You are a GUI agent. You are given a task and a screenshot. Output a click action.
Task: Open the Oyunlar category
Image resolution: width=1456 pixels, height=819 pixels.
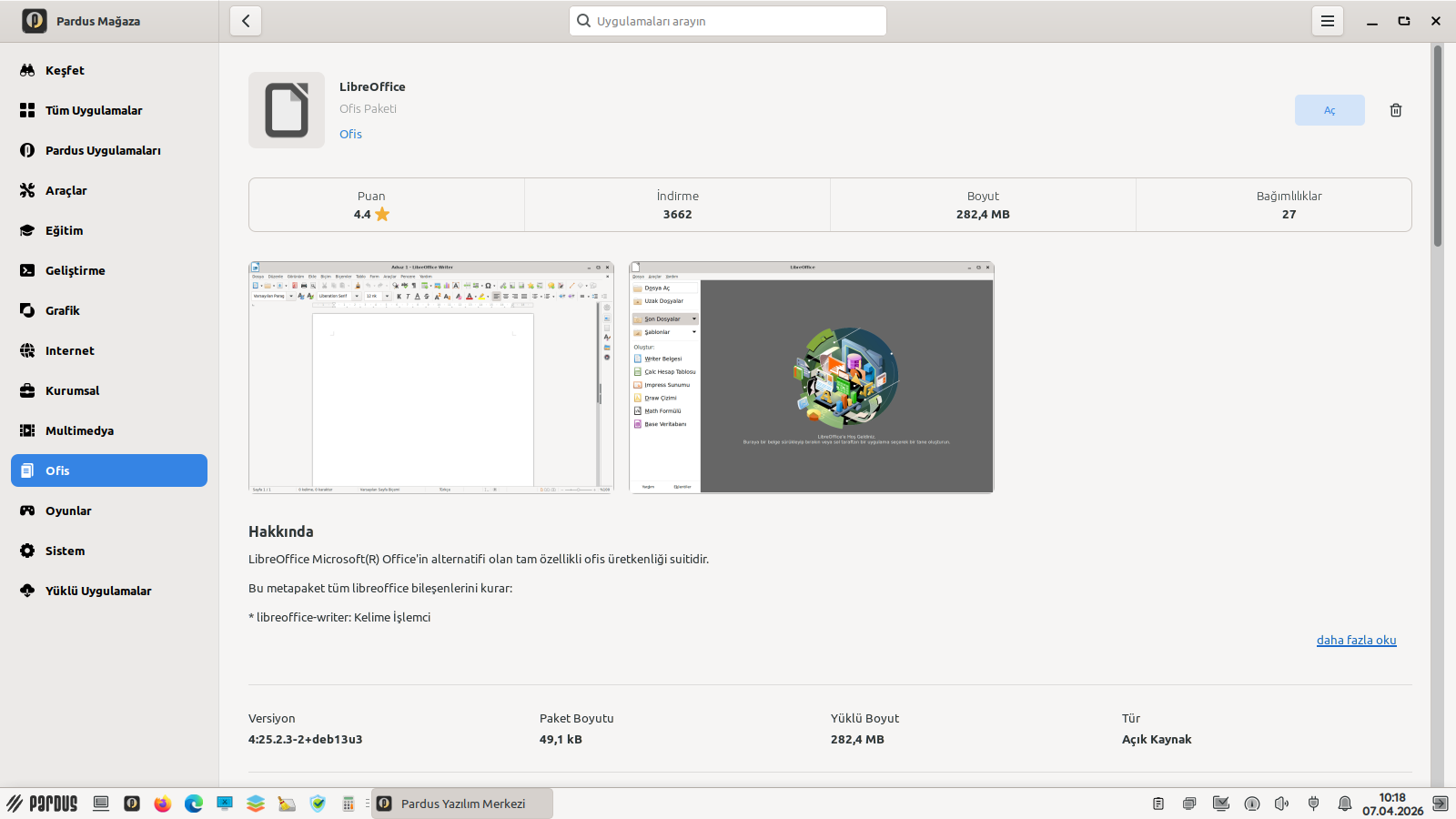pyautogui.click(x=68, y=511)
